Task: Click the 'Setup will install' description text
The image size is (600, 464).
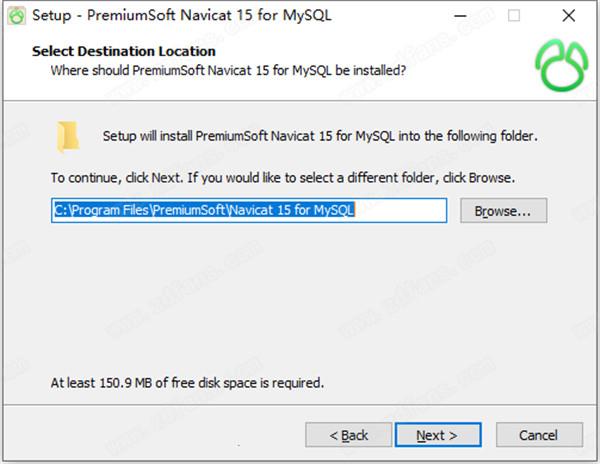Action: coord(320,136)
